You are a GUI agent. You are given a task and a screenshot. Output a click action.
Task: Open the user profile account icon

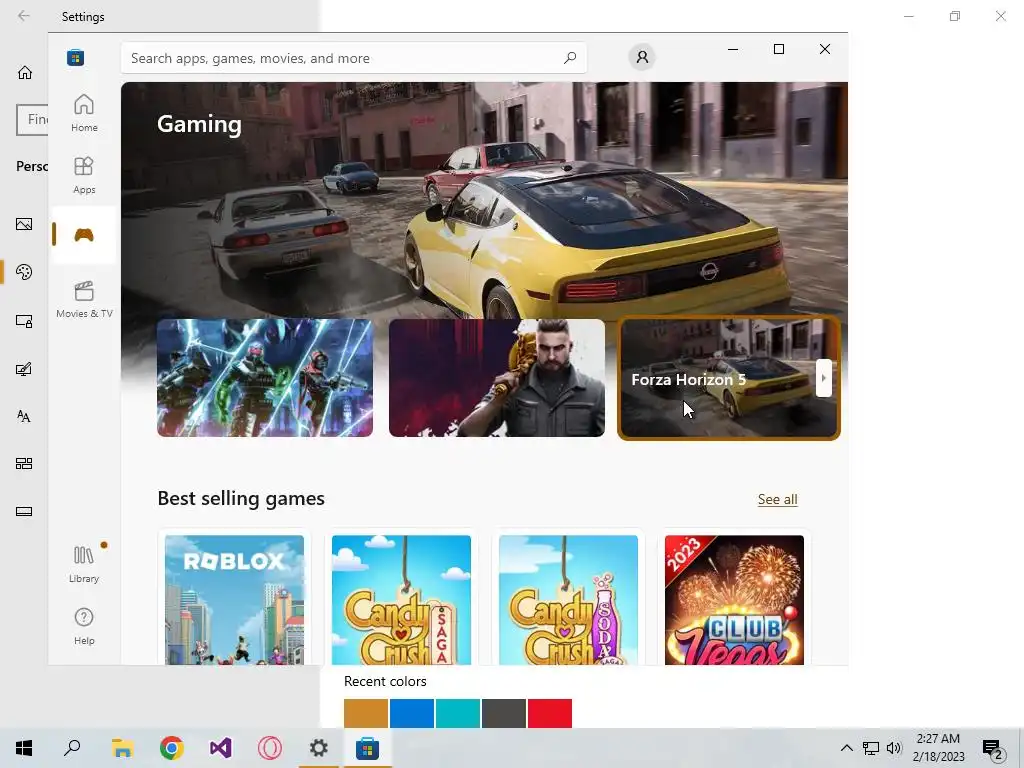click(642, 57)
